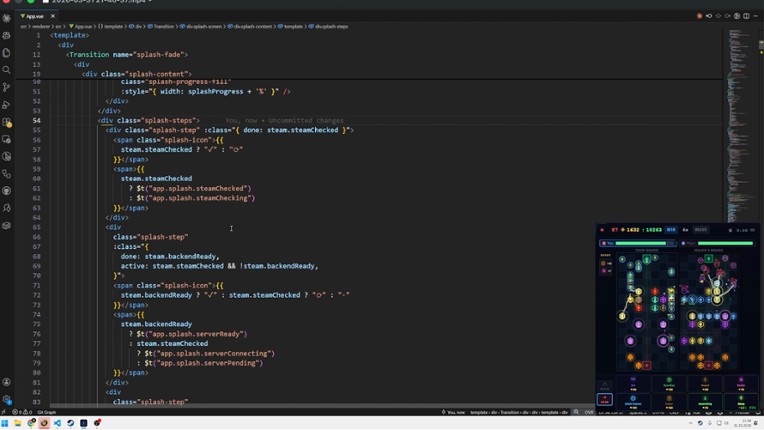Open the Search view in sidebar

pyautogui.click(x=7, y=70)
